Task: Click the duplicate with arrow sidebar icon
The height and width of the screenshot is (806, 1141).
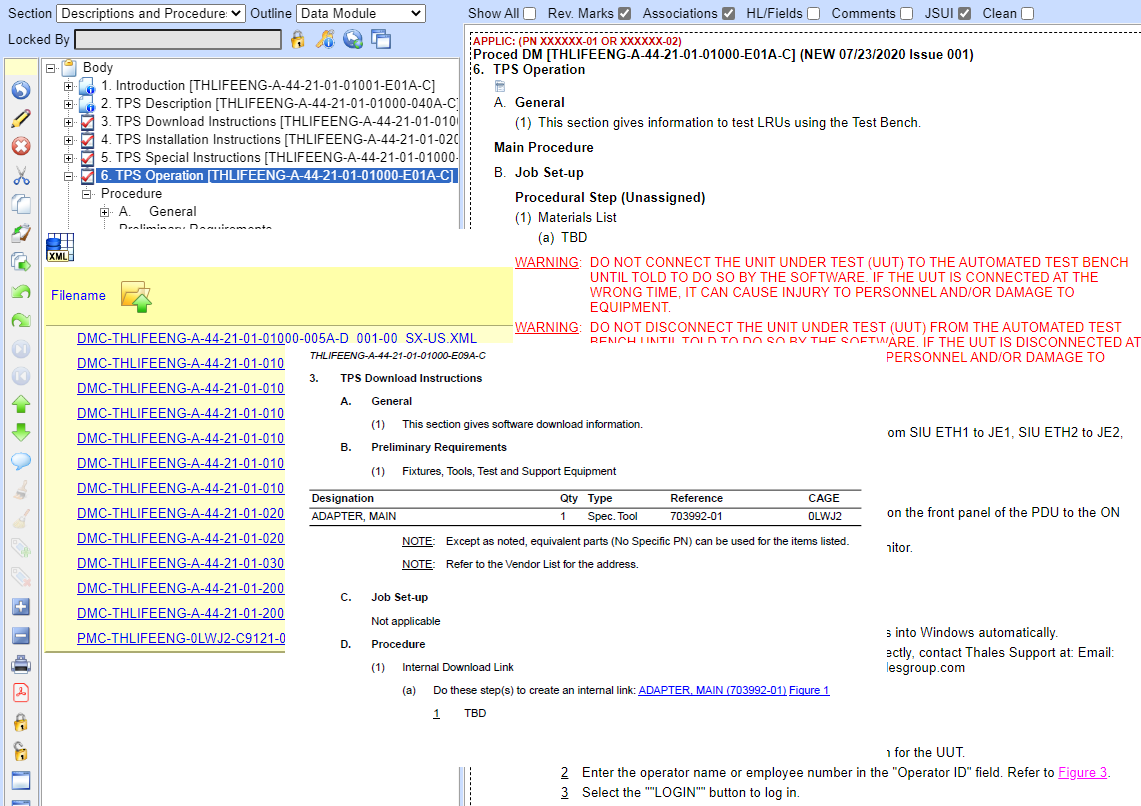Action: pos(21,262)
